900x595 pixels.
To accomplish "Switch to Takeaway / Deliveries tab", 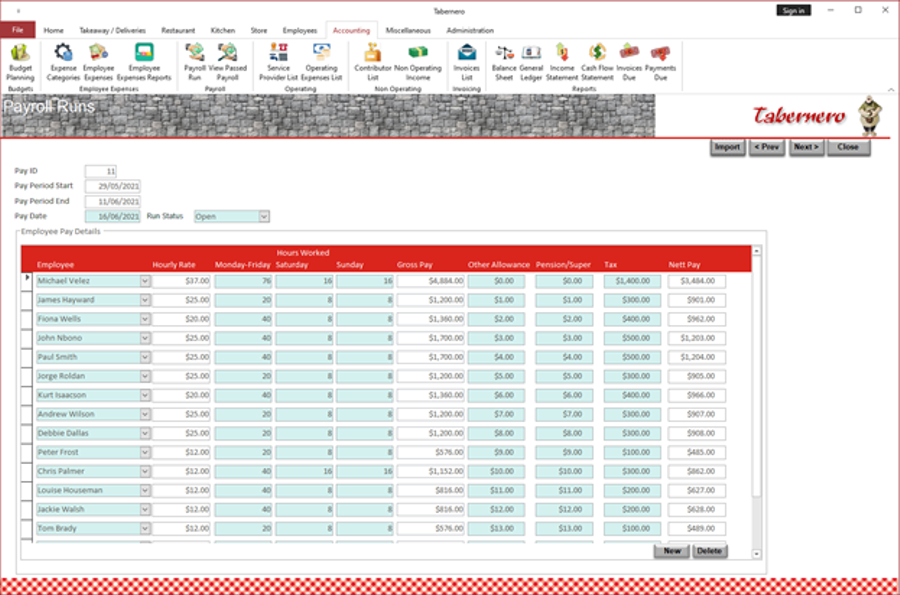I will [x=112, y=30].
